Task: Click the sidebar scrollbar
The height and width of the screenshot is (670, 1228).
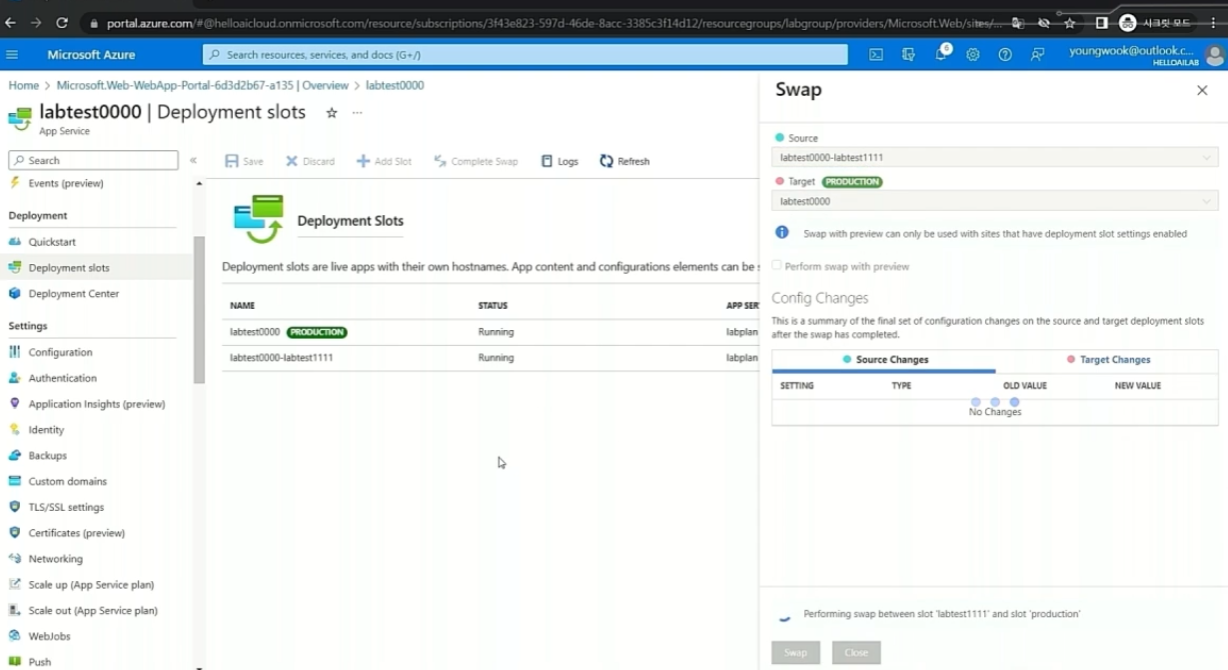Action: (199, 310)
